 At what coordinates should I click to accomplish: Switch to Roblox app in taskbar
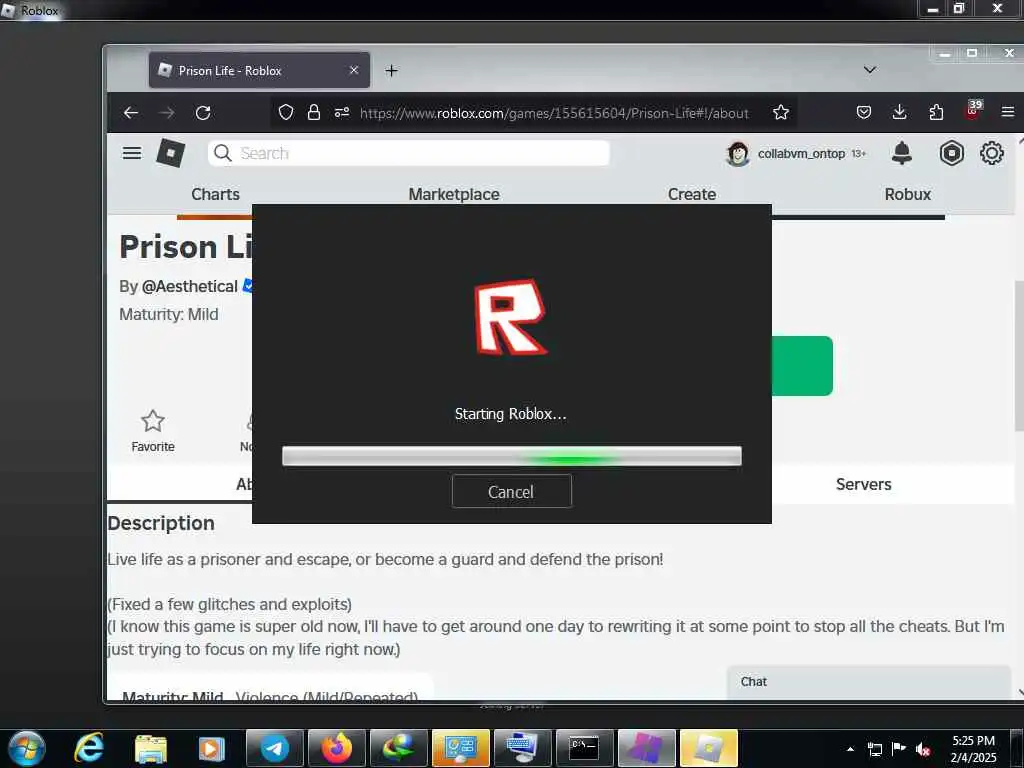(709, 748)
